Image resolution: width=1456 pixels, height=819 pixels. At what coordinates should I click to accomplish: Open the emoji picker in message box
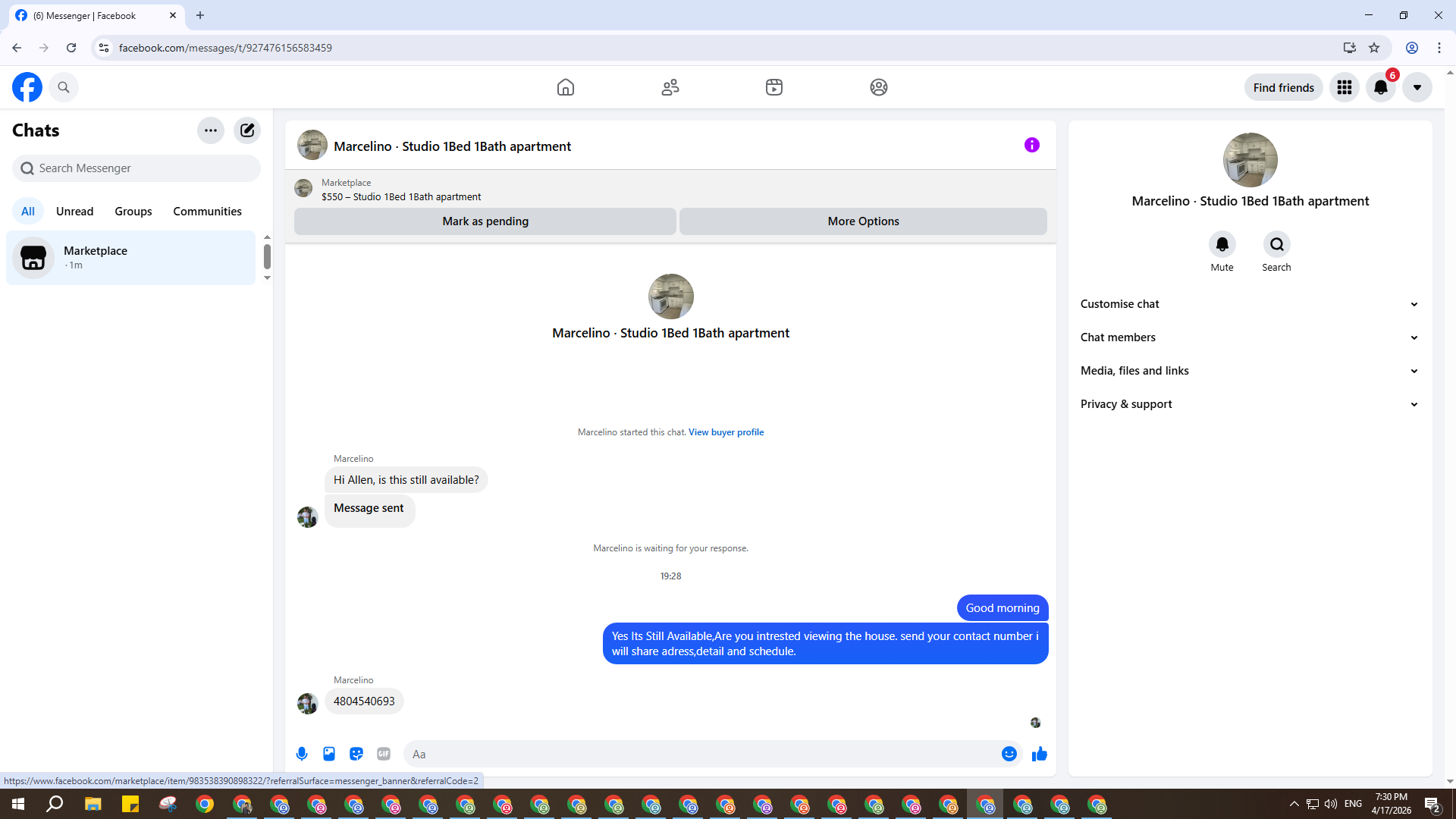tap(1009, 754)
